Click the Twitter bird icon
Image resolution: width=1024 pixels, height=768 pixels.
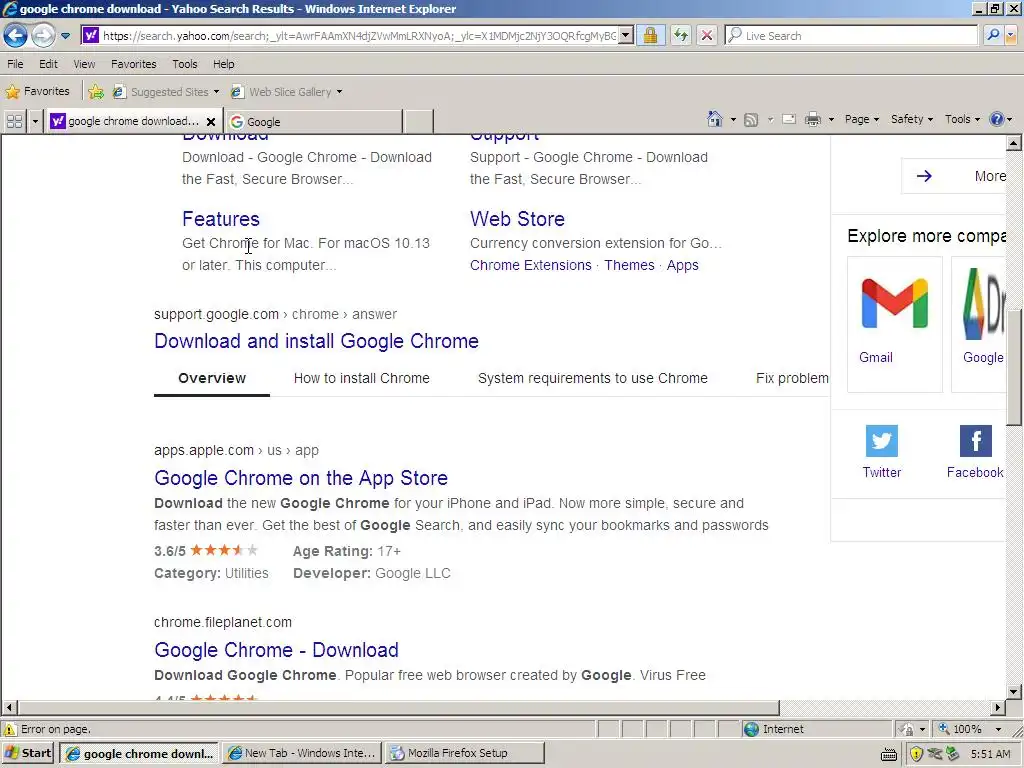(882, 441)
